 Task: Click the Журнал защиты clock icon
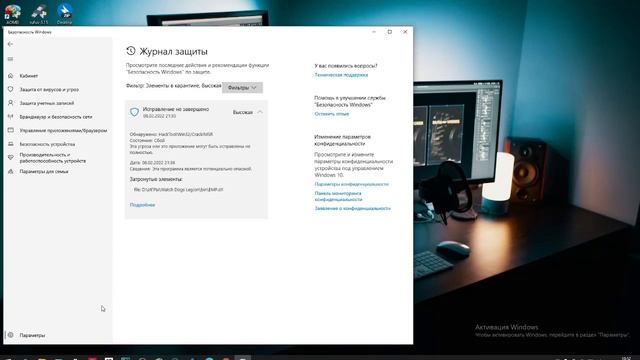point(131,51)
